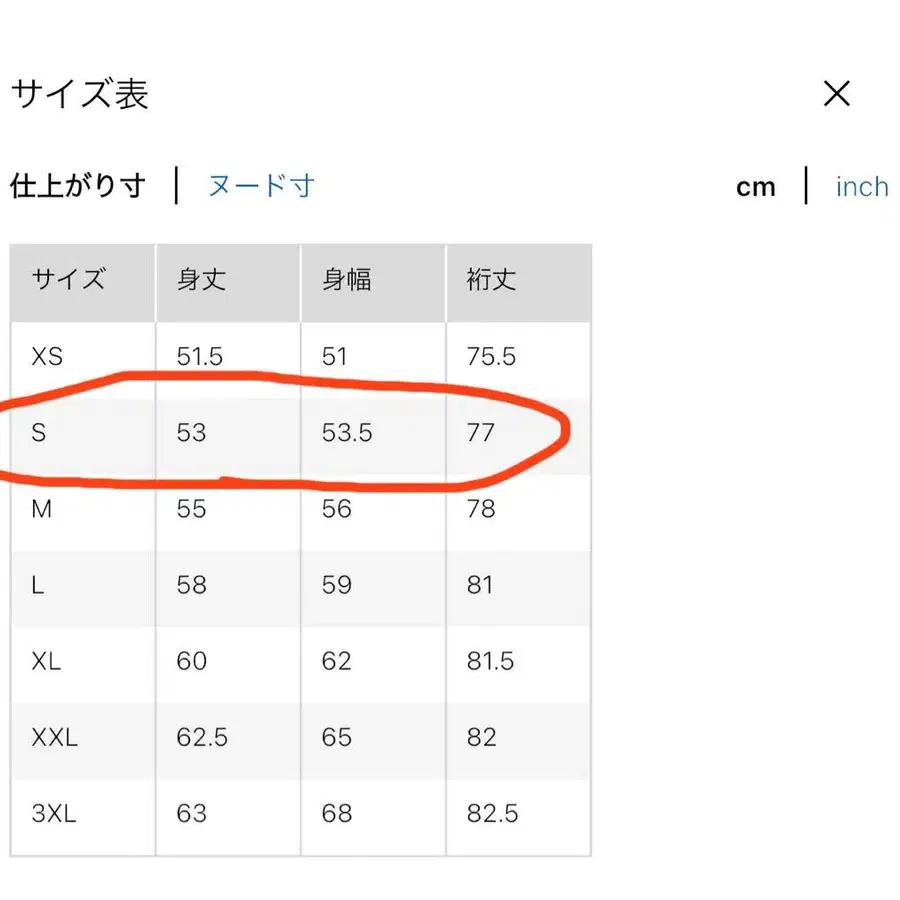Click the 62.5 length value for size XXL
The width and height of the screenshot is (900, 900).
click(x=203, y=738)
